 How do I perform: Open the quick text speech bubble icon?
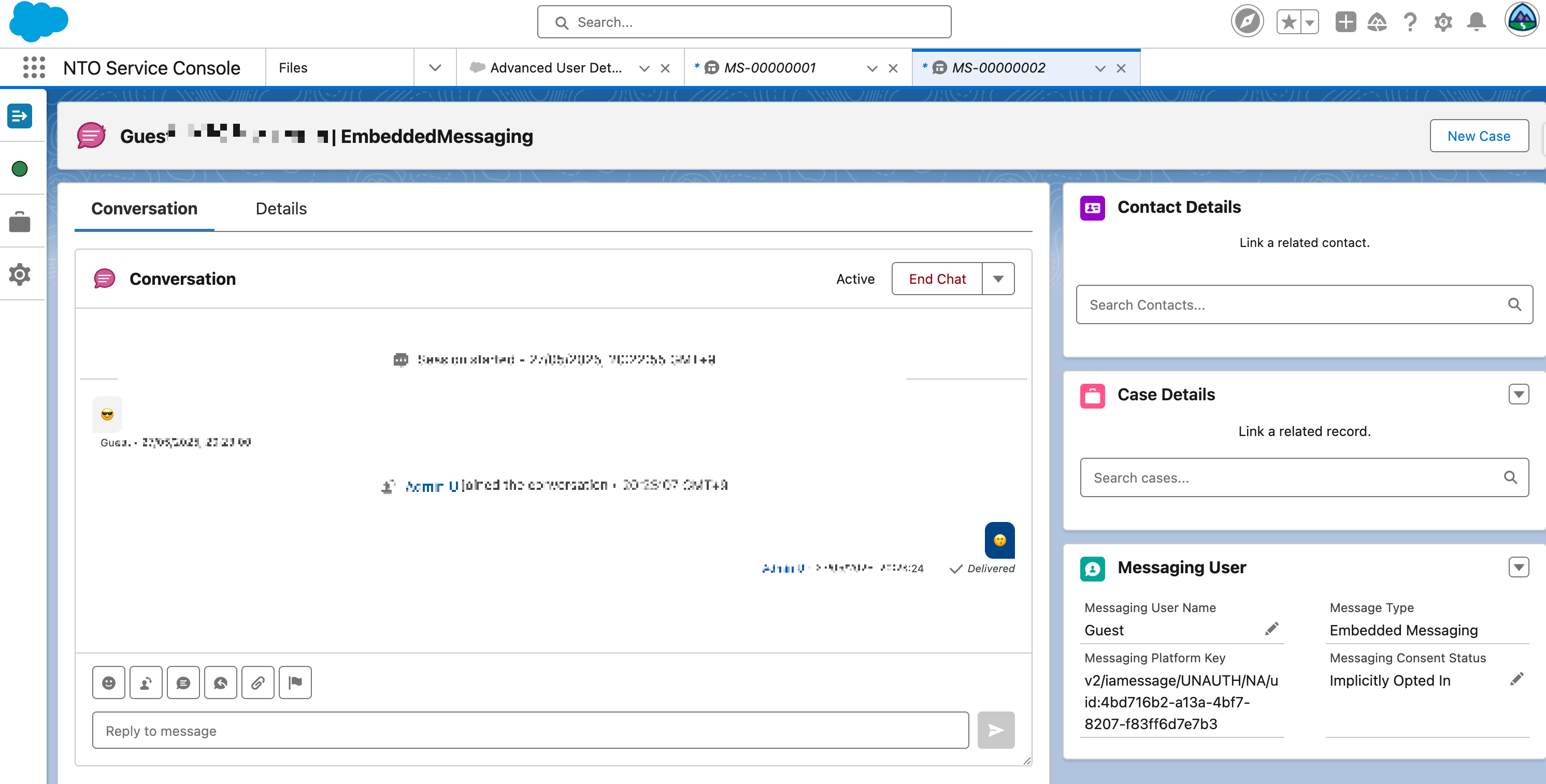point(183,683)
